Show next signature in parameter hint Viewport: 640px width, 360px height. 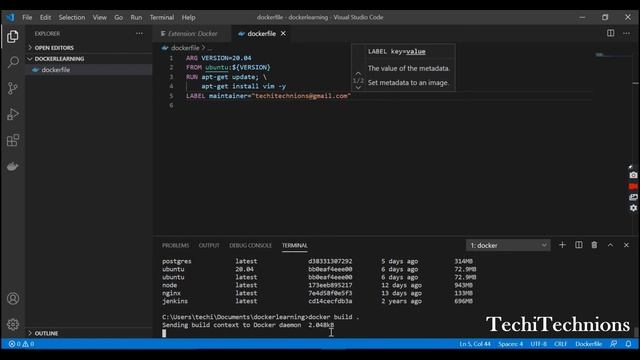pyautogui.click(x=358, y=88)
